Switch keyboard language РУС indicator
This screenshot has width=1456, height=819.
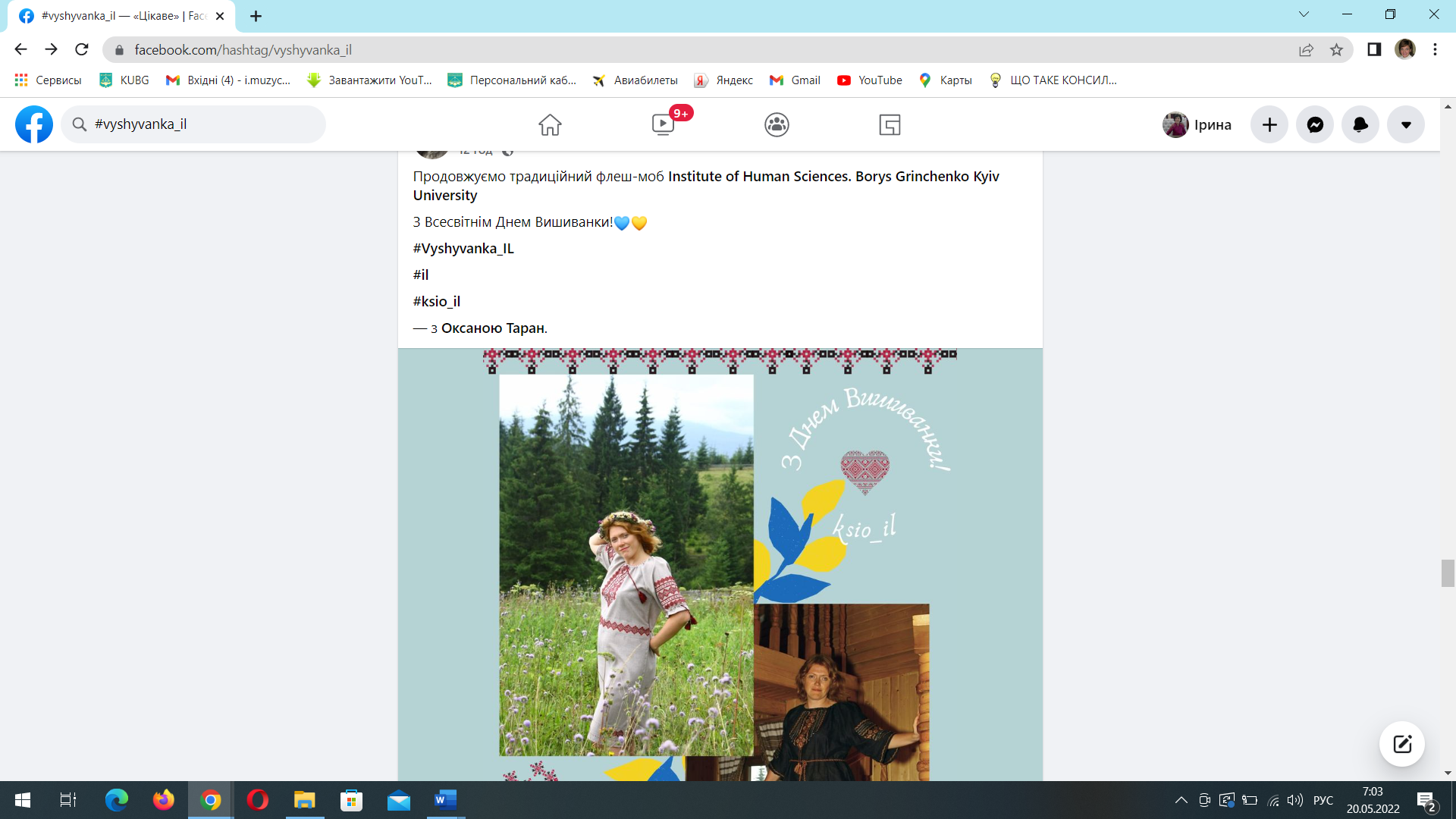click(x=1323, y=800)
